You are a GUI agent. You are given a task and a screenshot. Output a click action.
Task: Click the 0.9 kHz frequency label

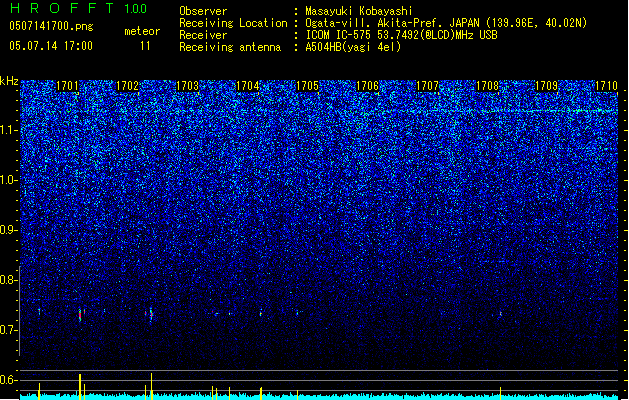click(x=9, y=230)
